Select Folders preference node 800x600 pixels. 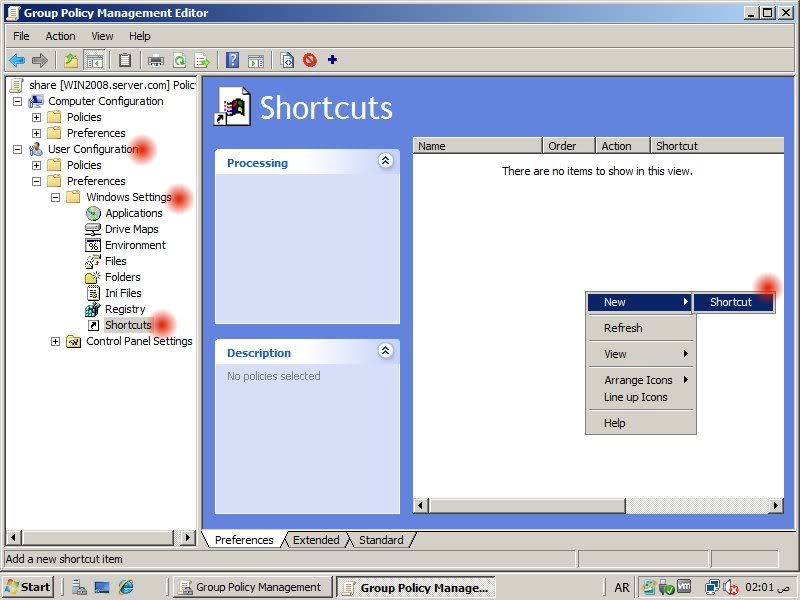pyautogui.click(x=122, y=277)
